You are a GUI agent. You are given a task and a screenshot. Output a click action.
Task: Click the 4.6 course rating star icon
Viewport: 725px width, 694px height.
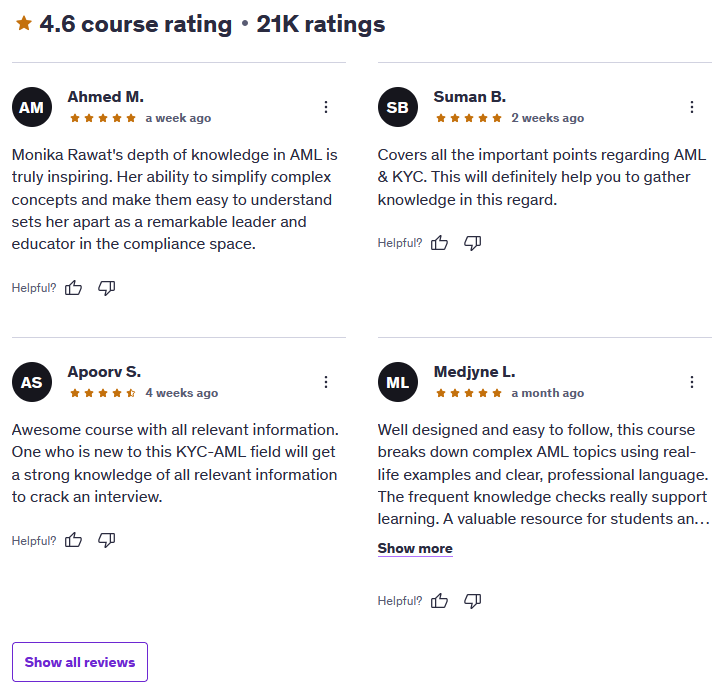click(x=24, y=23)
